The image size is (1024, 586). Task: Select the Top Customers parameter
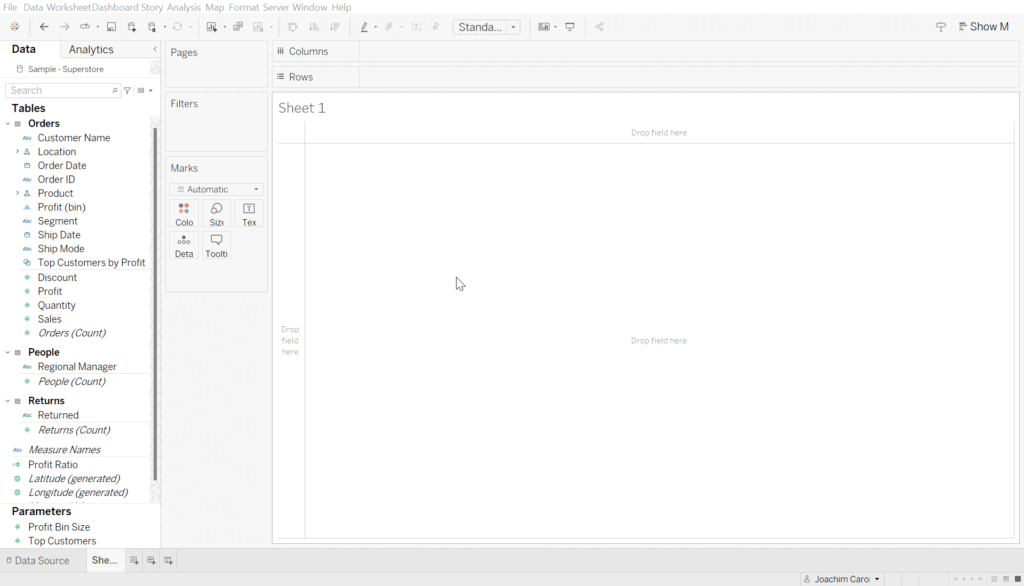point(62,541)
